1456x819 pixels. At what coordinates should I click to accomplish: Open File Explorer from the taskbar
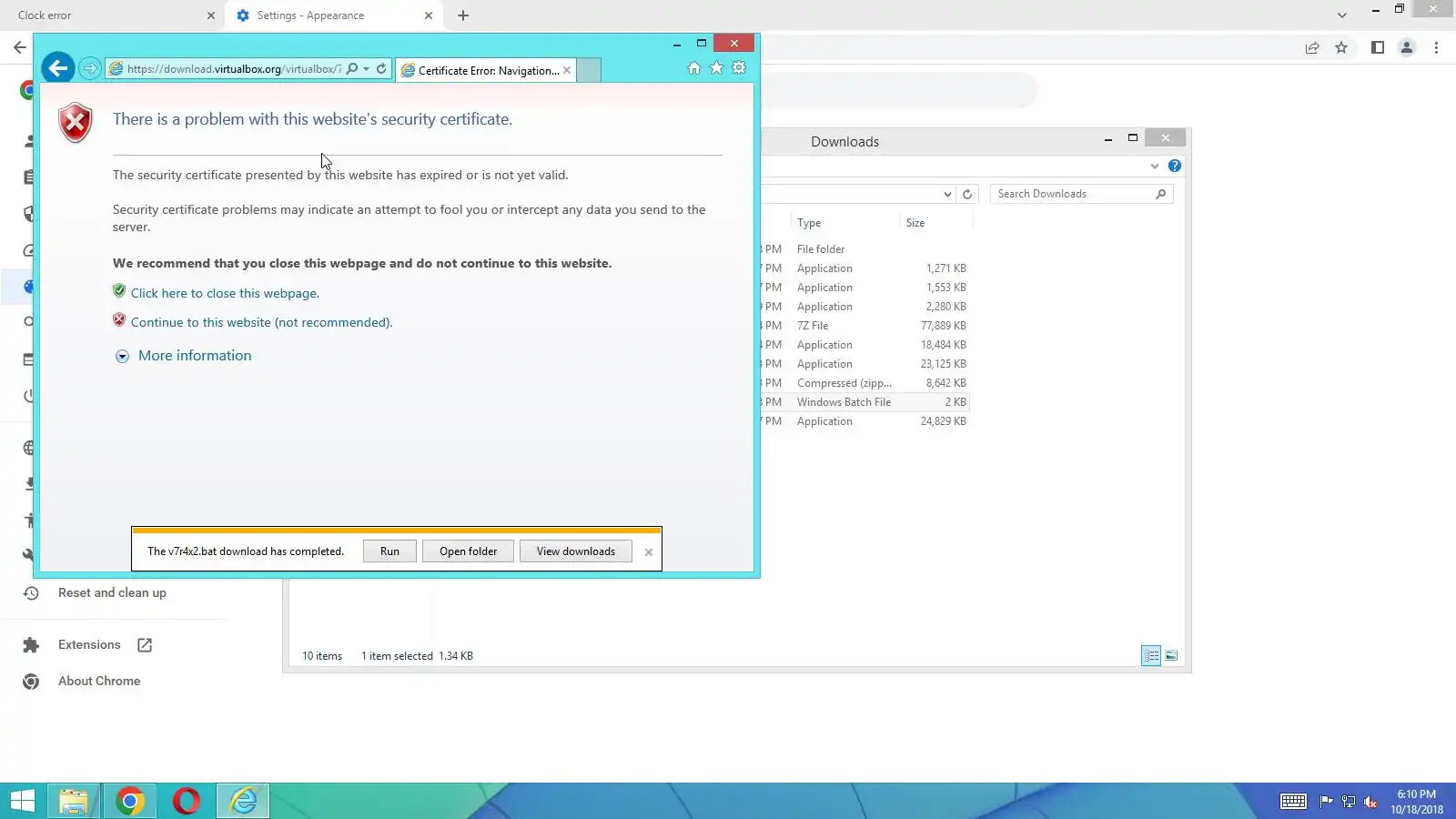[73, 801]
